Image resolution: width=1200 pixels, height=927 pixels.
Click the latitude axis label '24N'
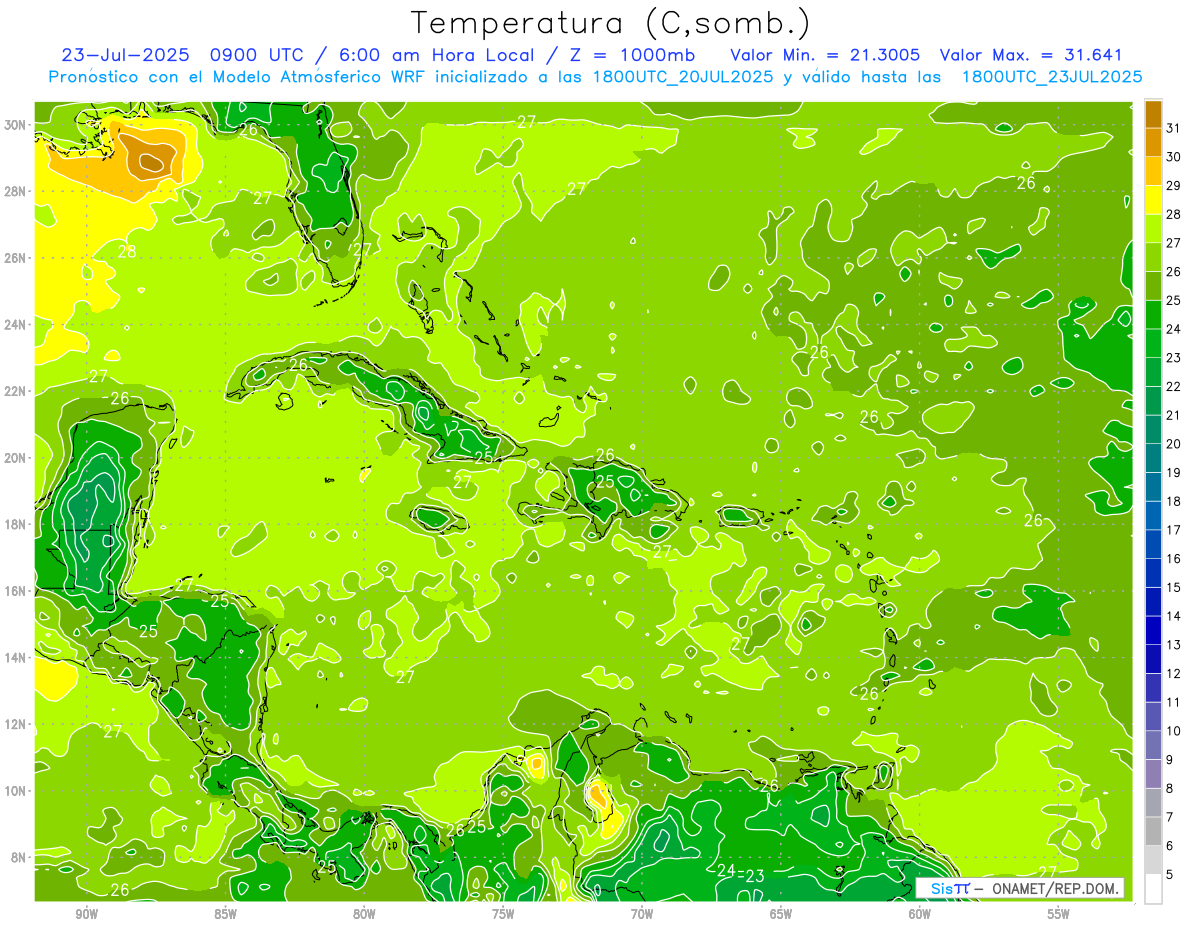(x=16, y=325)
